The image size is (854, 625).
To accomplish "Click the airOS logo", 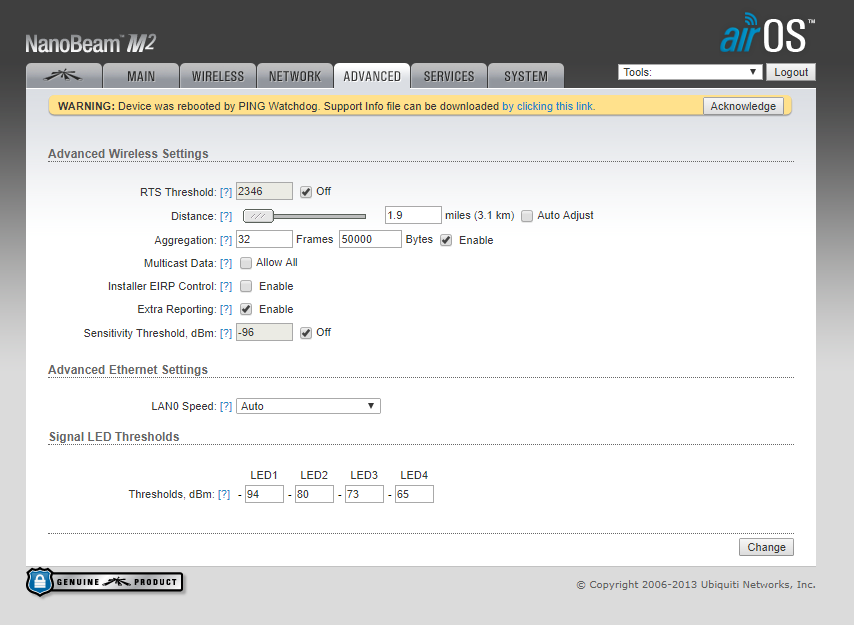I will click(x=767, y=33).
